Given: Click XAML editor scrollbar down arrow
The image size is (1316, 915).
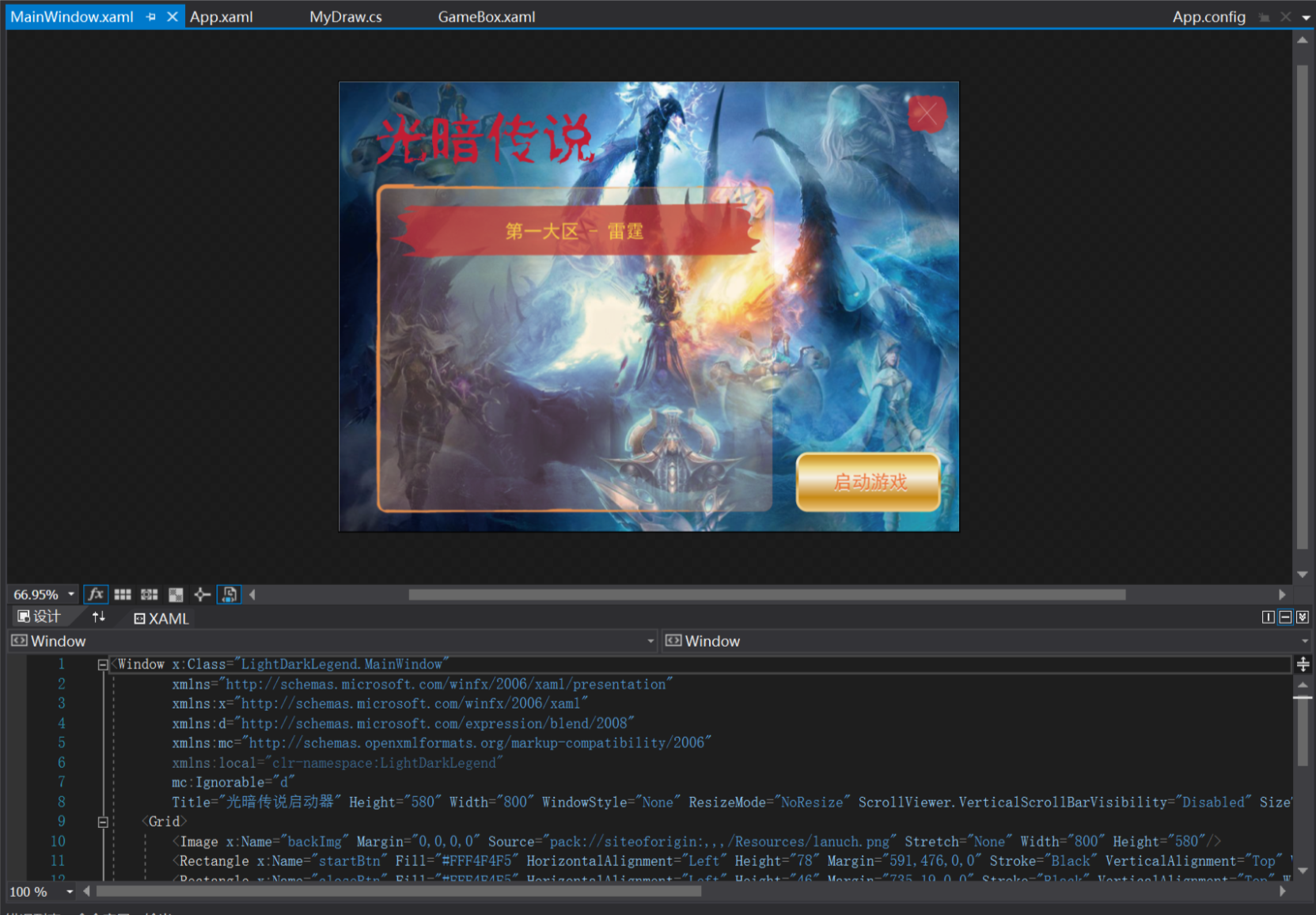Looking at the screenshot, I should coord(1303,871).
